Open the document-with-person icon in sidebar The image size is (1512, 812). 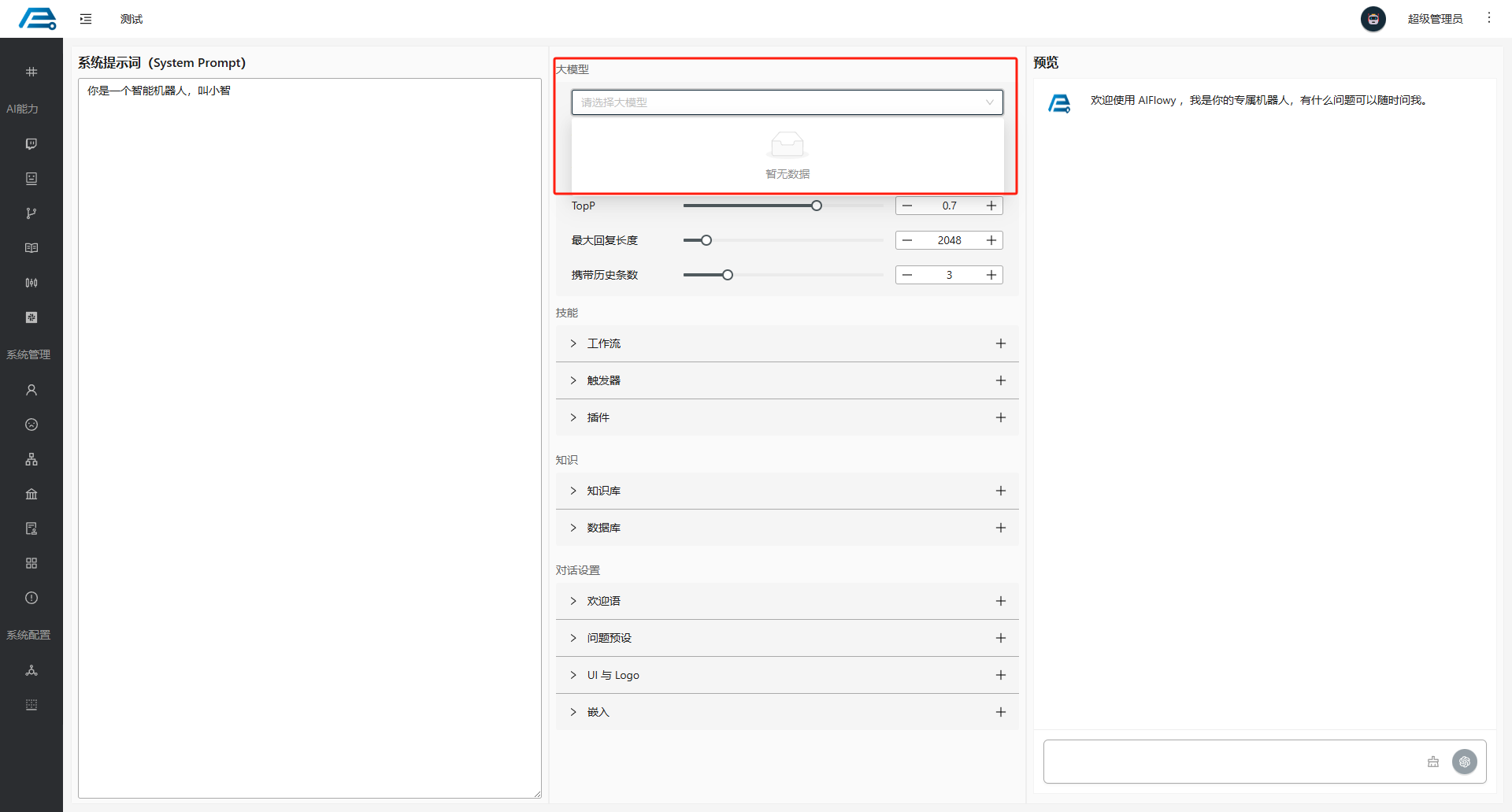point(31,528)
